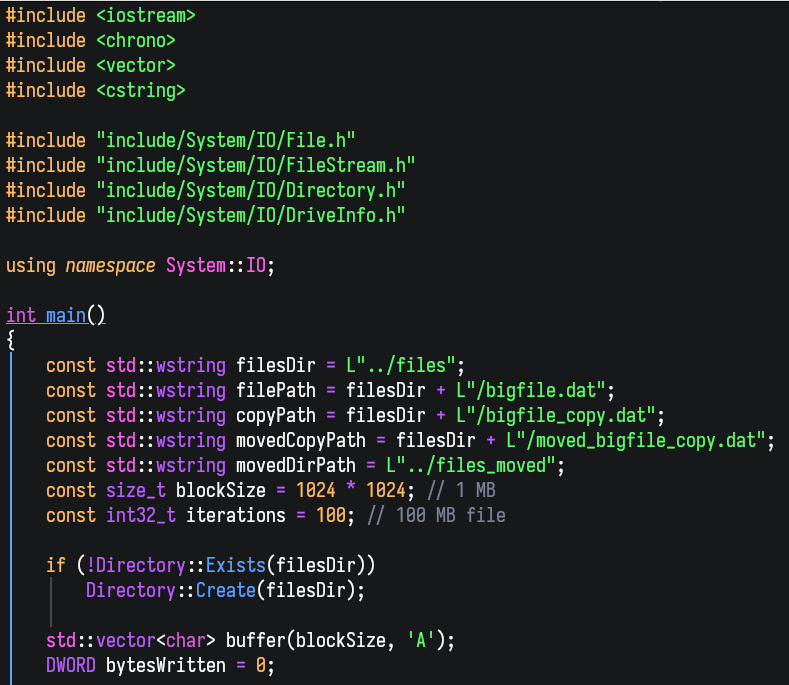The width and height of the screenshot is (789, 685).
Task: Click the <vector> header name
Action: [x=135, y=65]
